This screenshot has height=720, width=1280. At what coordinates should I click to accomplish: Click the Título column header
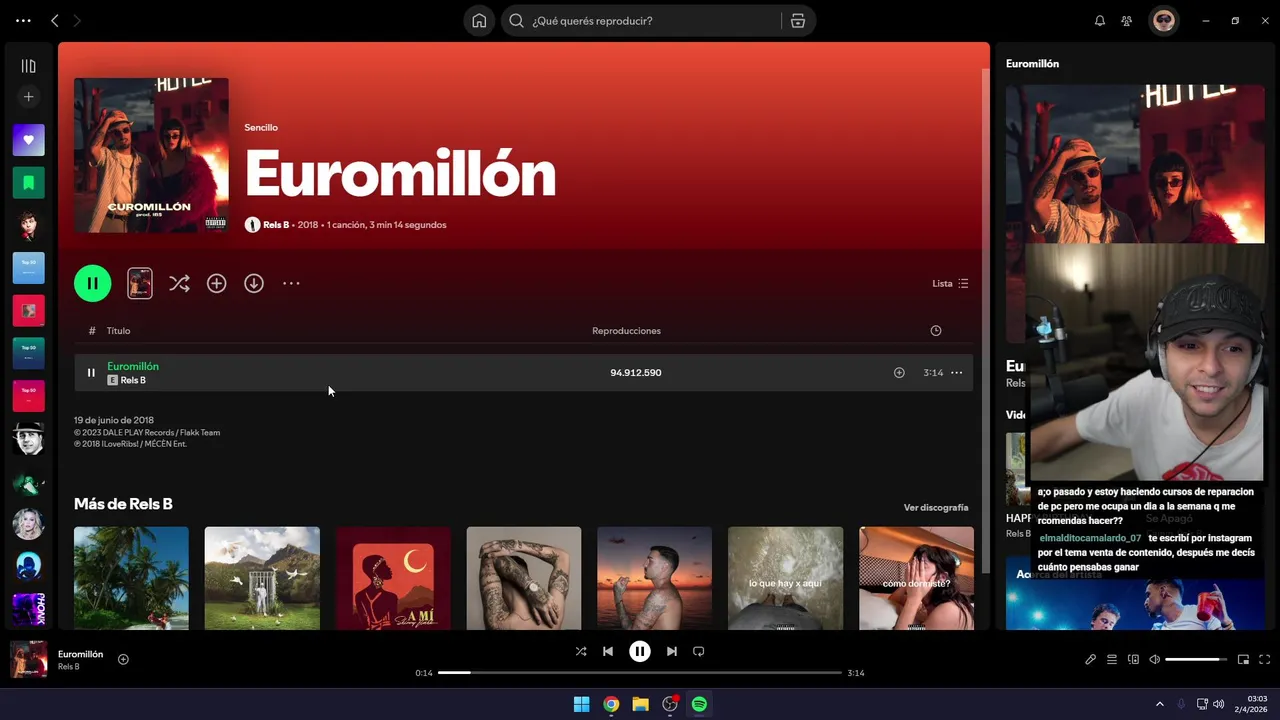point(118,331)
